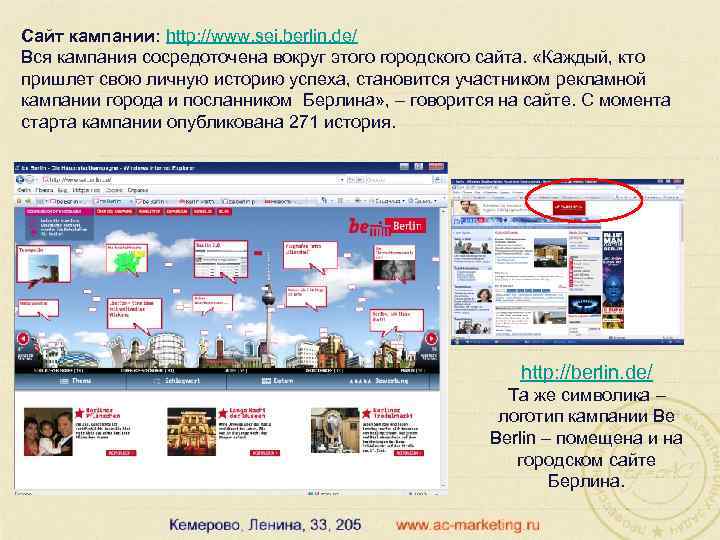Open the Избранное menu in Internet Explorer
The height and width of the screenshot is (540, 720).
point(86,190)
